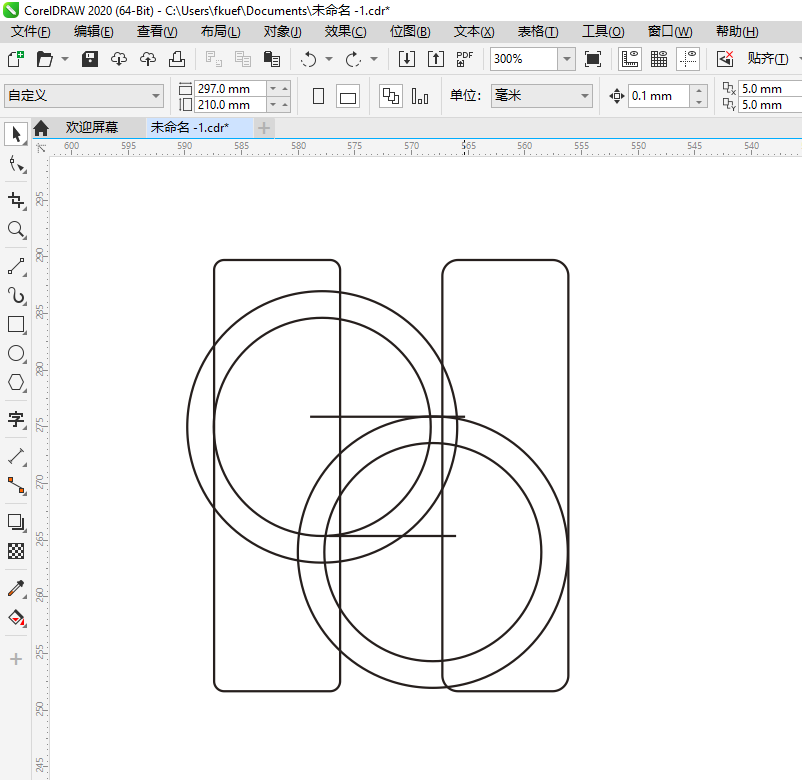
Task: Select the Rectangle tool
Action: (x=16, y=324)
